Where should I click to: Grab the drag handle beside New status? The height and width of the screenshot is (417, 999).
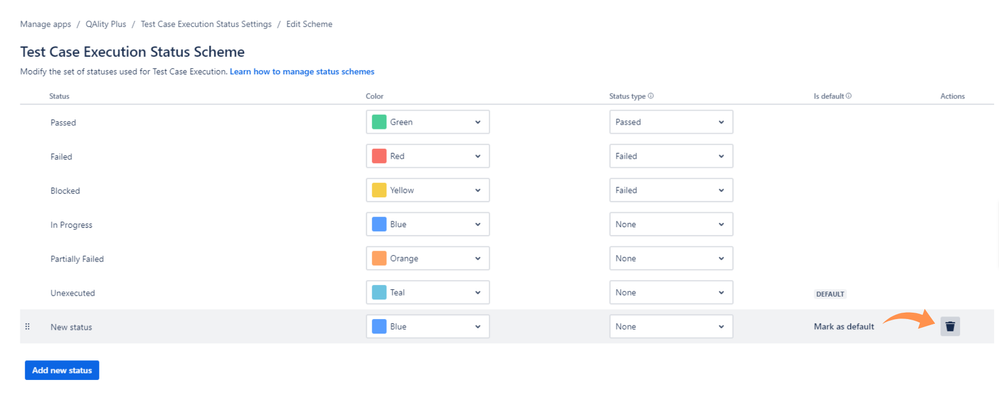click(x=27, y=327)
